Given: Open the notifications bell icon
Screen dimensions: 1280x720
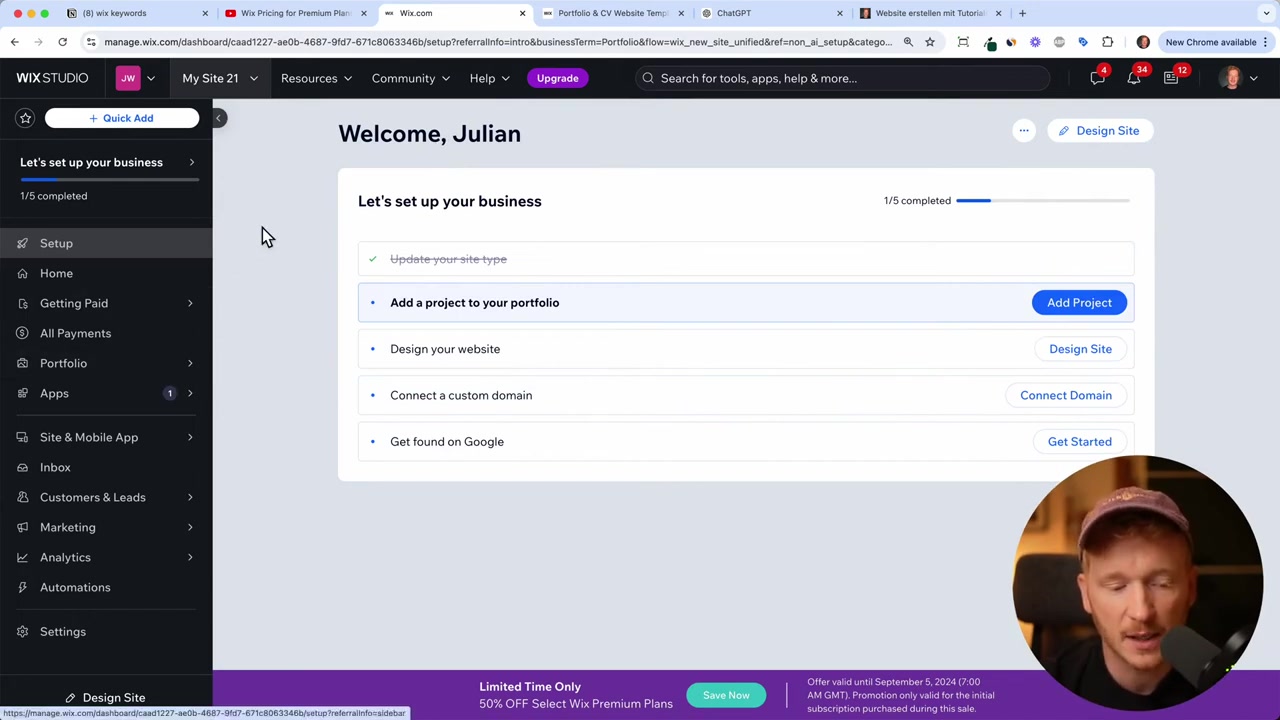Looking at the screenshot, I should pyautogui.click(x=1134, y=78).
